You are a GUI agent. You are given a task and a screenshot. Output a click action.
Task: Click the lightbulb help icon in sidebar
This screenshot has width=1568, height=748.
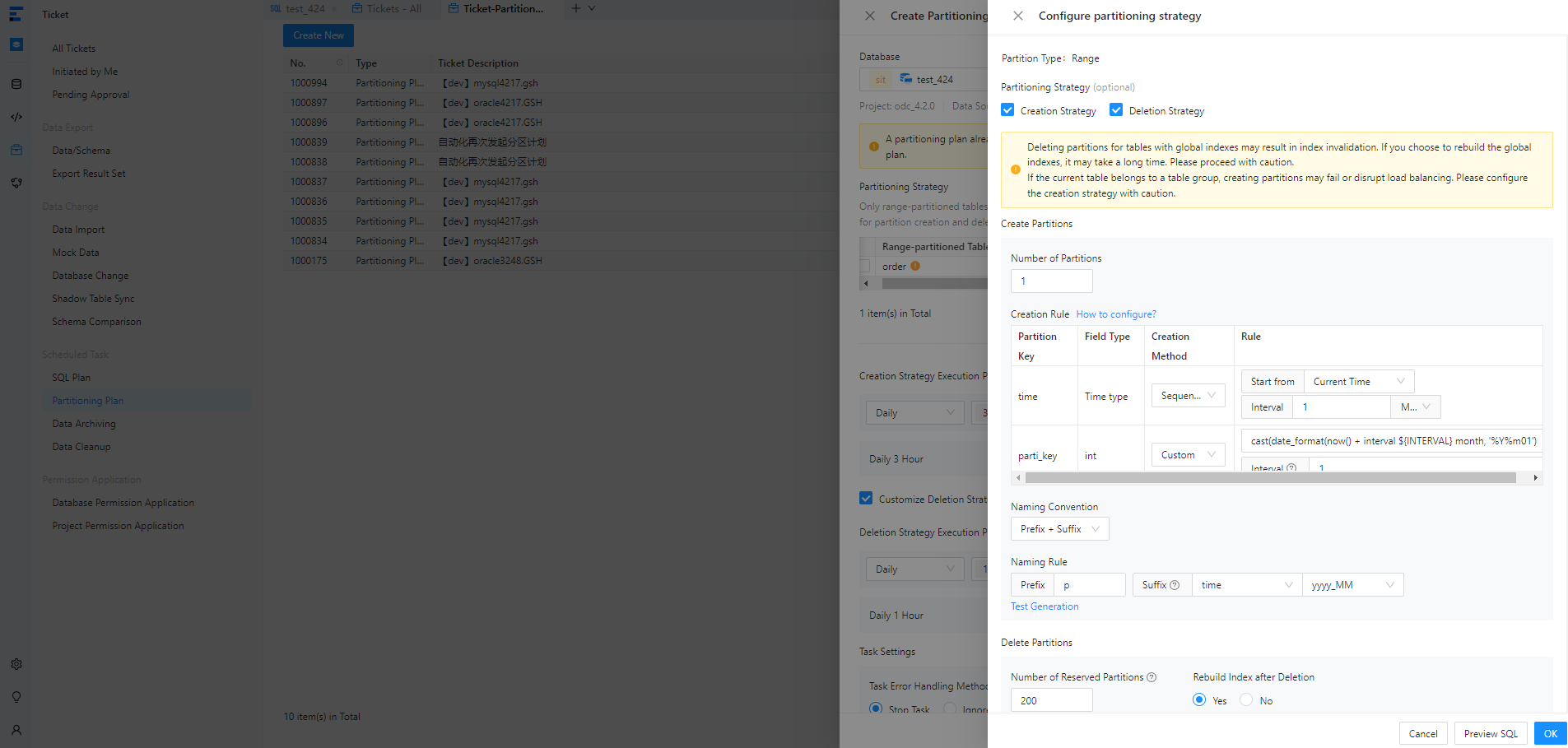coord(16,697)
